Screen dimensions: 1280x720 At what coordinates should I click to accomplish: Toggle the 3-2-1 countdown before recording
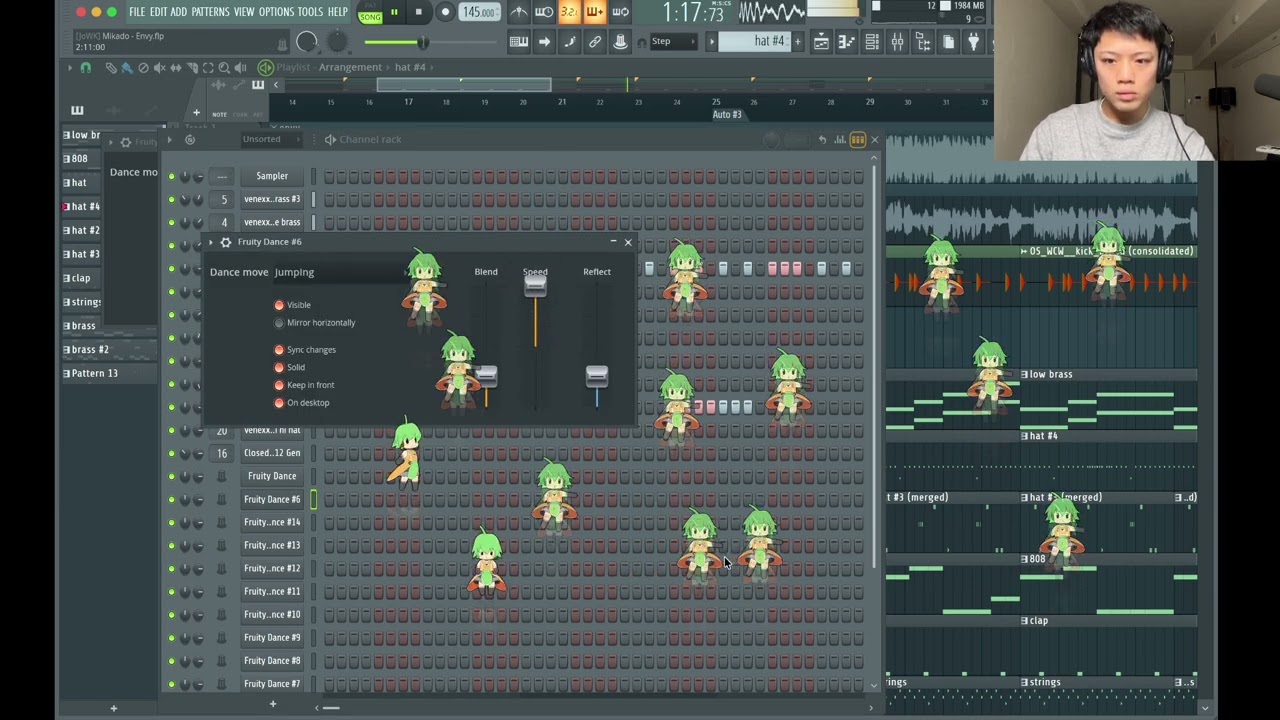pos(569,12)
